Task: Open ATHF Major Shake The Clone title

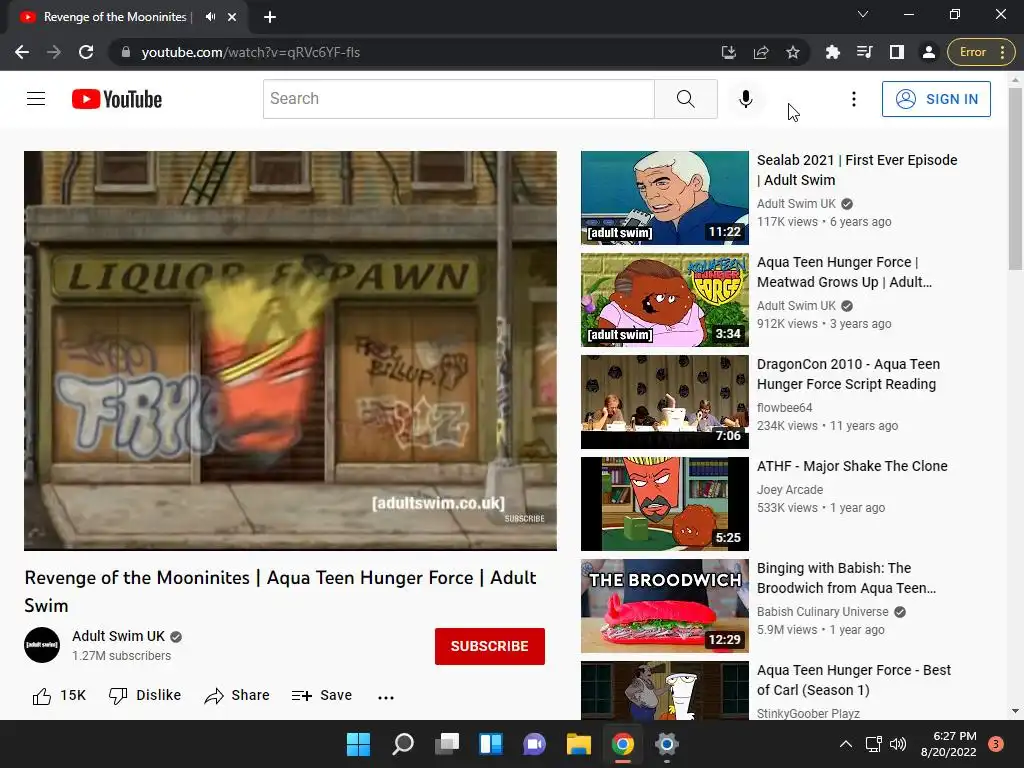Action: (852, 466)
